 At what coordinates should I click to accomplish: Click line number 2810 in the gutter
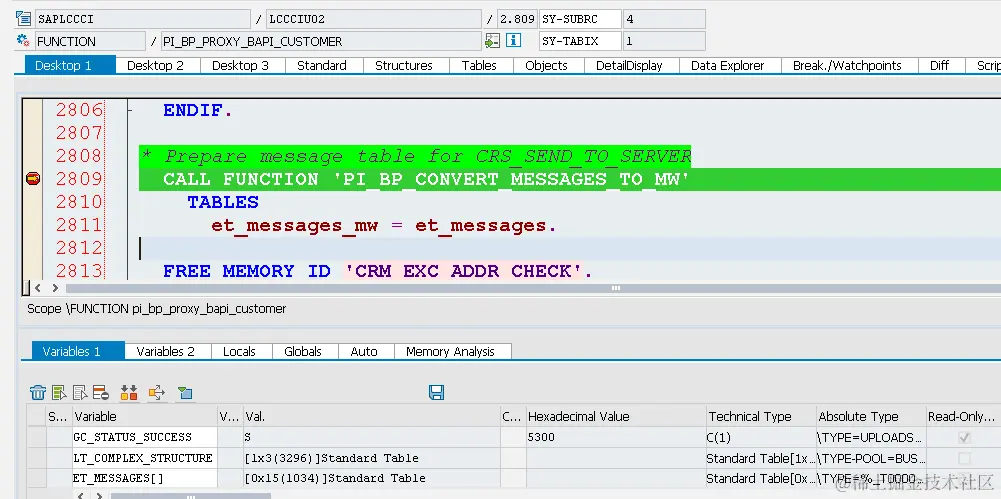pos(79,202)
